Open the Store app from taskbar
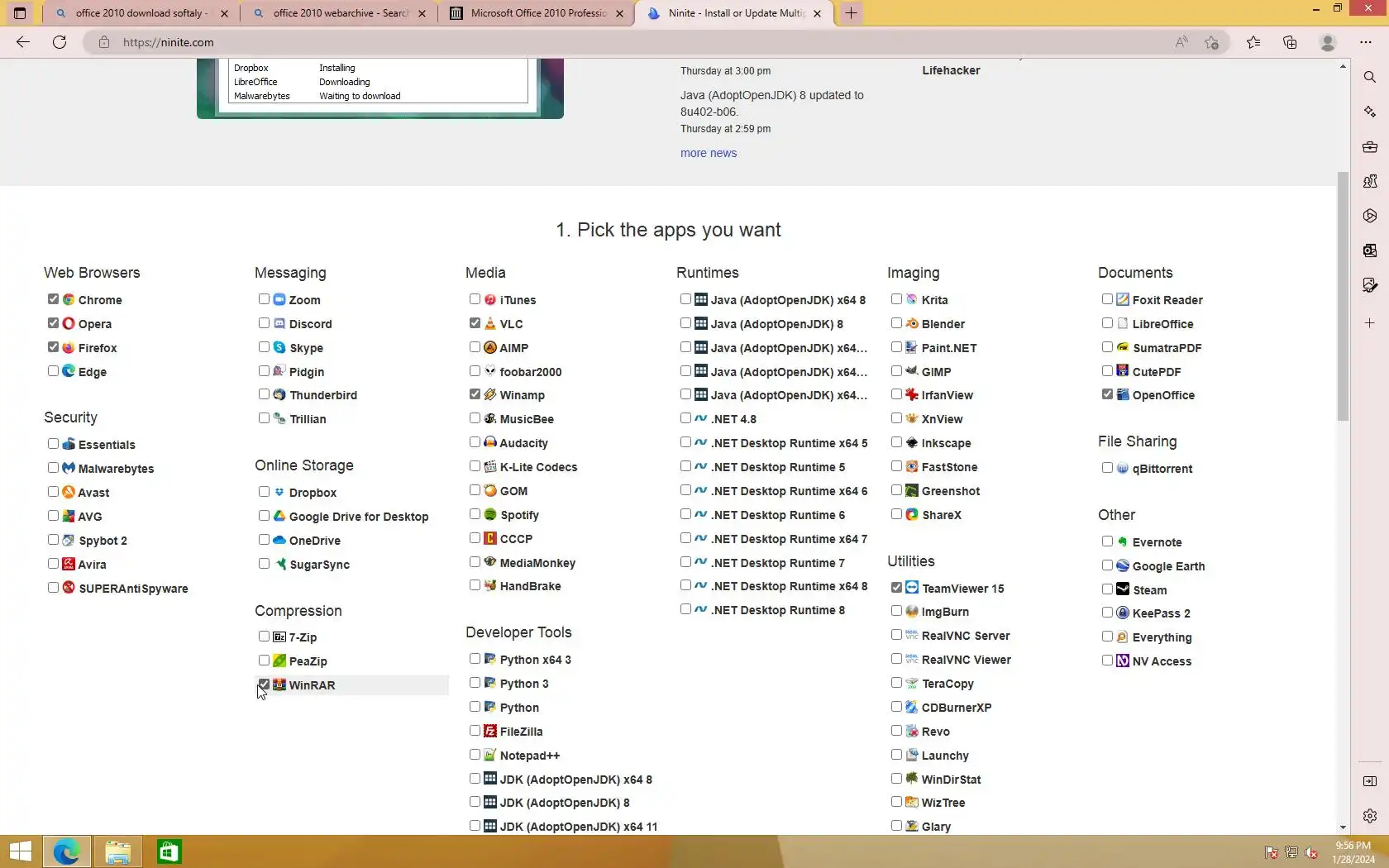This screenshot has width=1389, height=868. pos(169,851)
